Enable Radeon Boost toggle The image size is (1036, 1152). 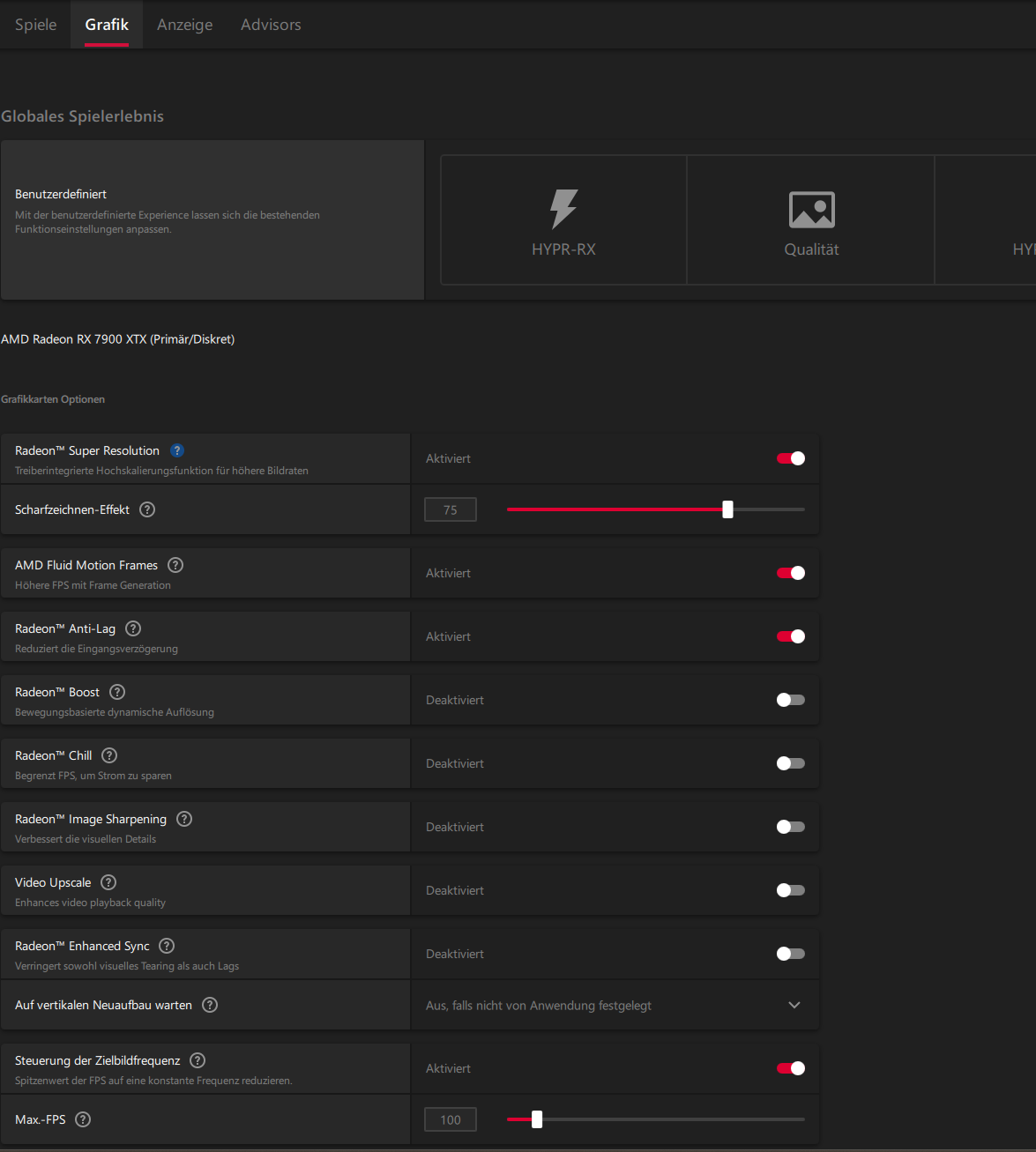click(x=791, y=700)
